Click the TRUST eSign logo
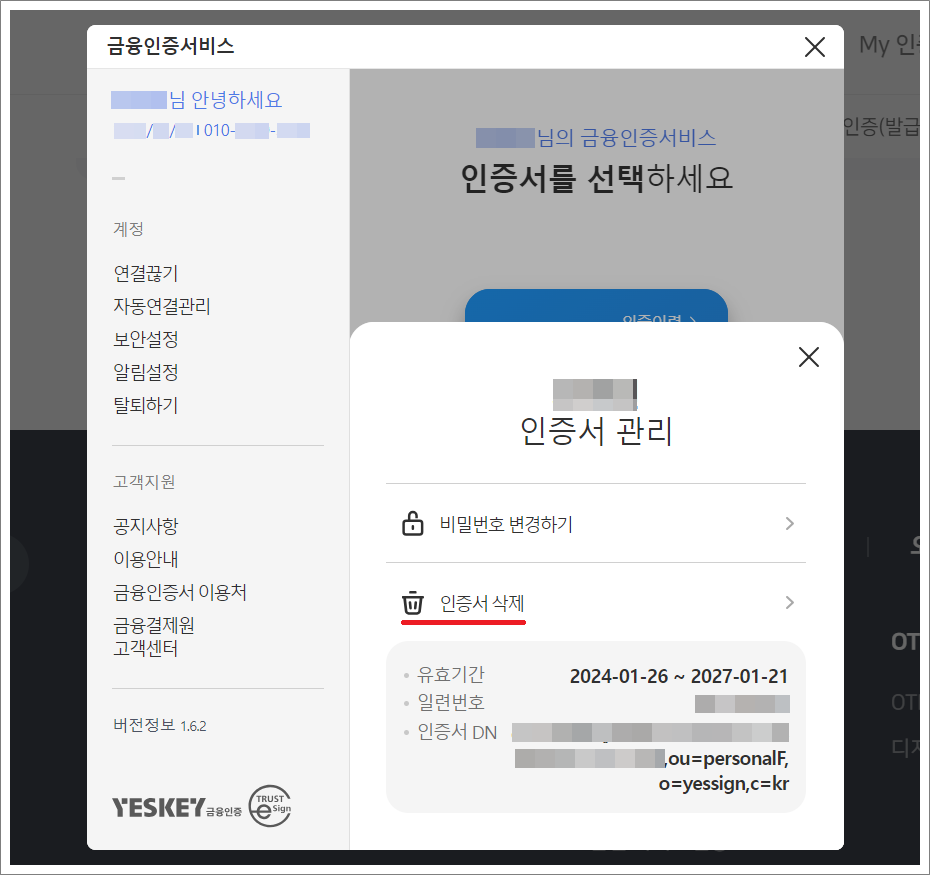This screenshot has height=875, width=930. coord(270,806)
